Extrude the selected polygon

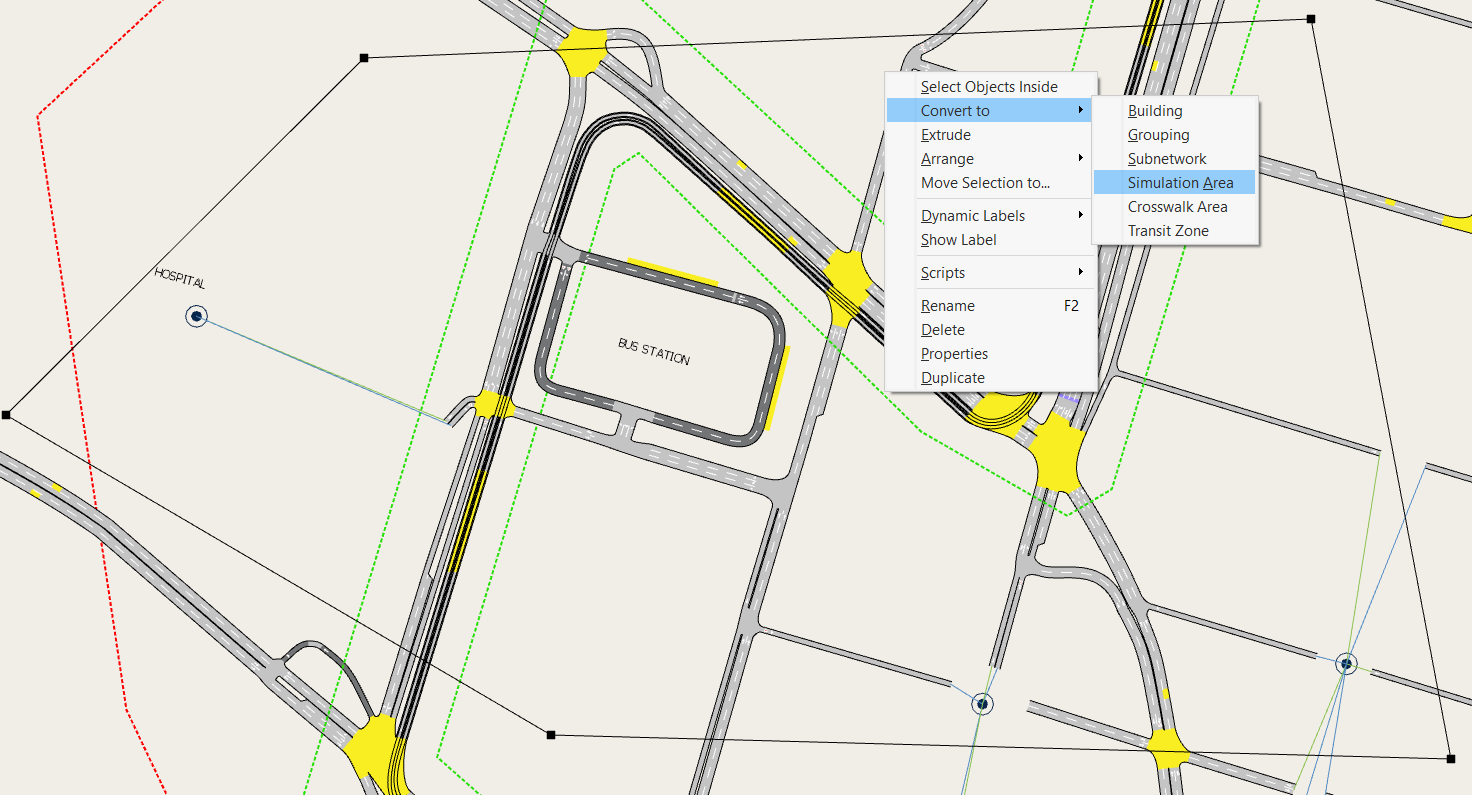(x=945, y=134)
